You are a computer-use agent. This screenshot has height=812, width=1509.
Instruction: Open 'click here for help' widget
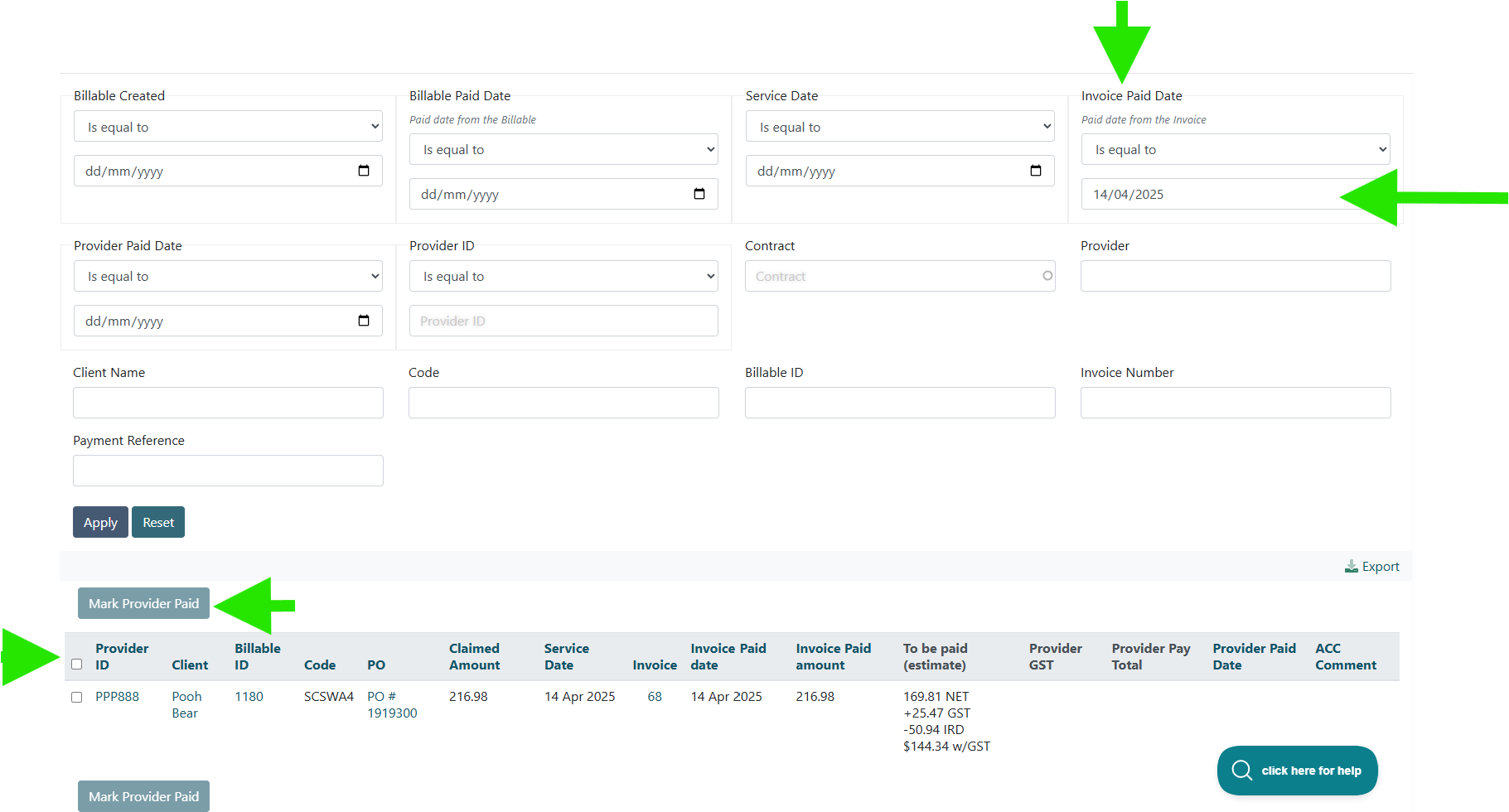(1297, 771)
